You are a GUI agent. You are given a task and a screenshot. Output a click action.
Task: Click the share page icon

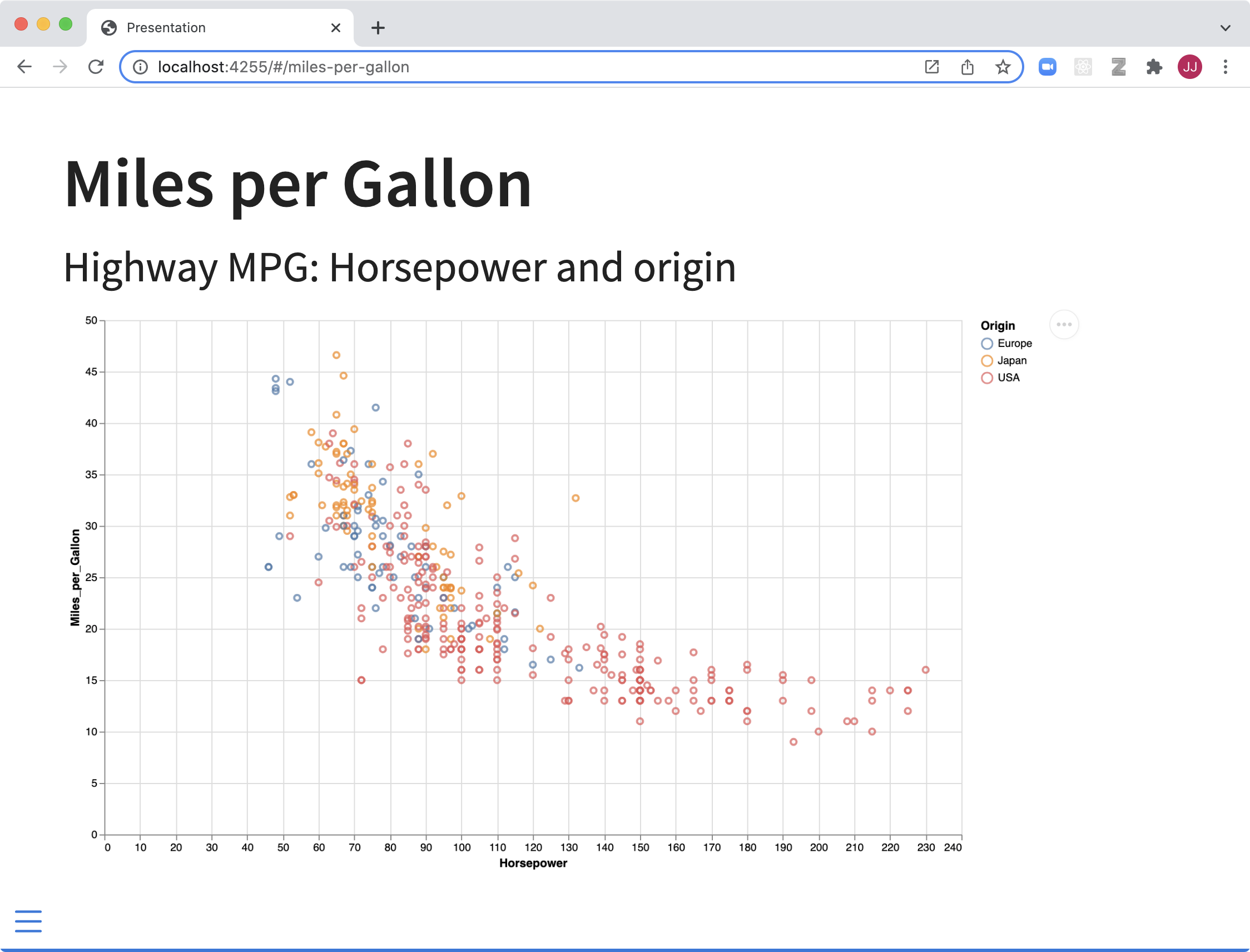(x=967, y=67)
